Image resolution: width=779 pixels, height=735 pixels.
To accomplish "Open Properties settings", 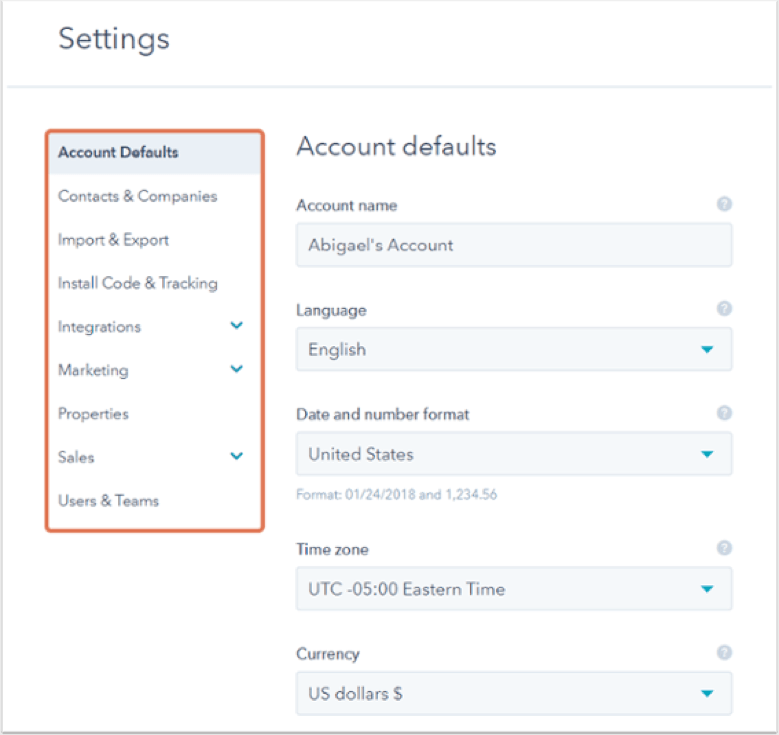I will (x=93, y=414).
